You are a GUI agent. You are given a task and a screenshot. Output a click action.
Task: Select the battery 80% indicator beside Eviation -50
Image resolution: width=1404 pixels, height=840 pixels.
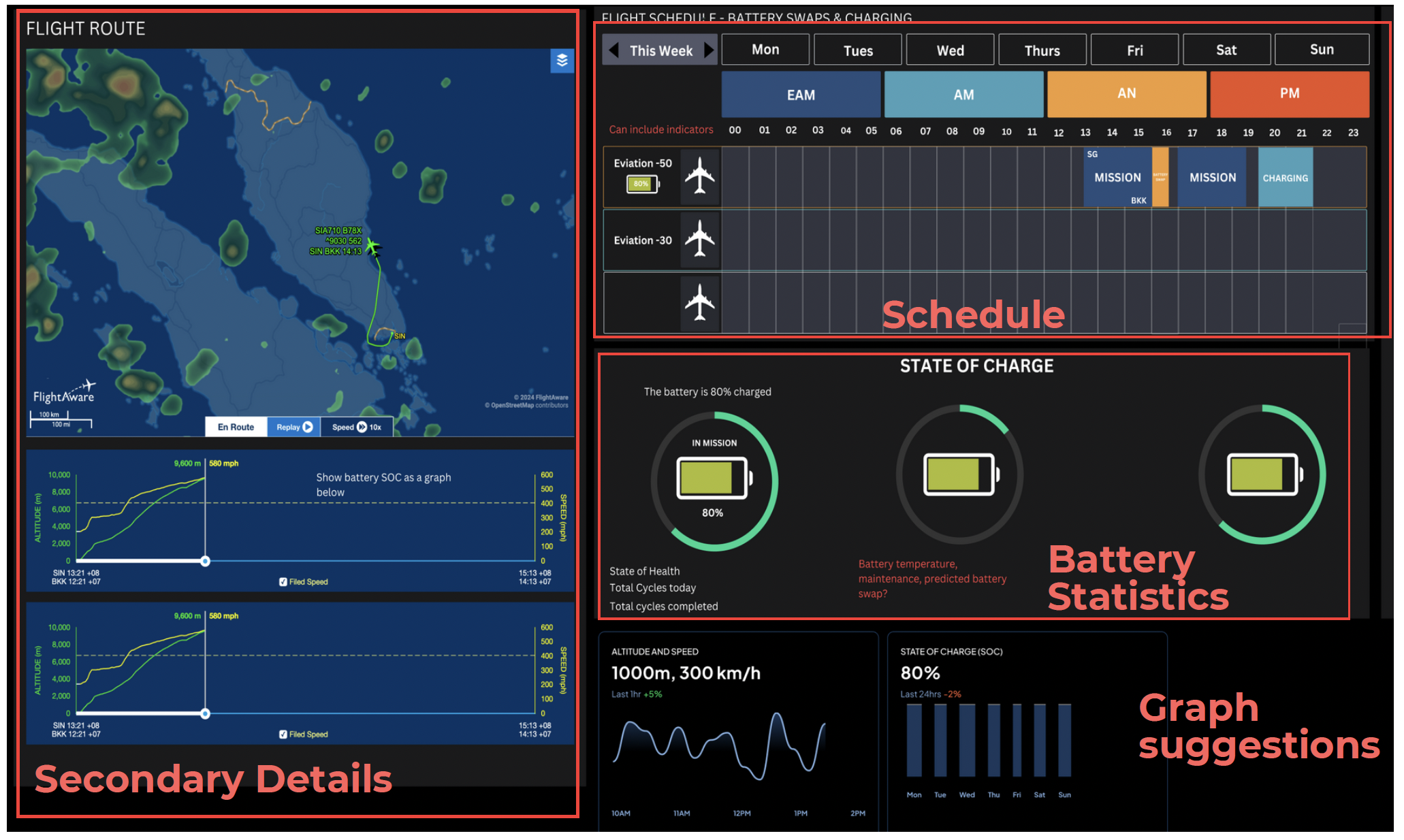[641, 184]
